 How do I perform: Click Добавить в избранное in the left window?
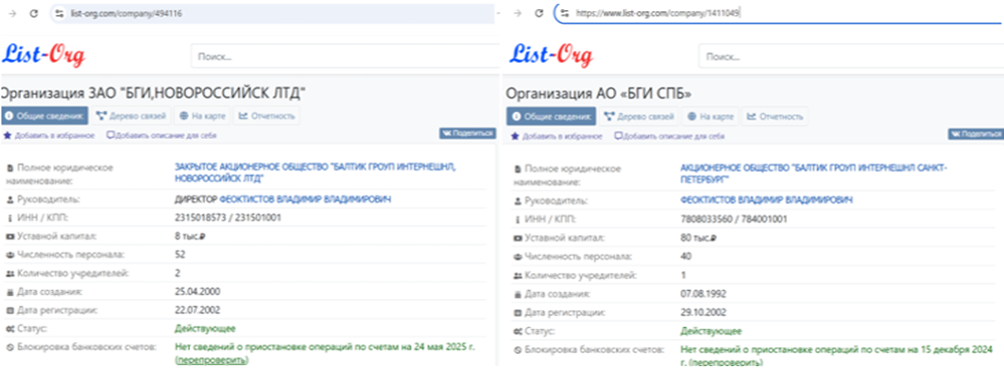pyautogui.click(x=49, y=135)
